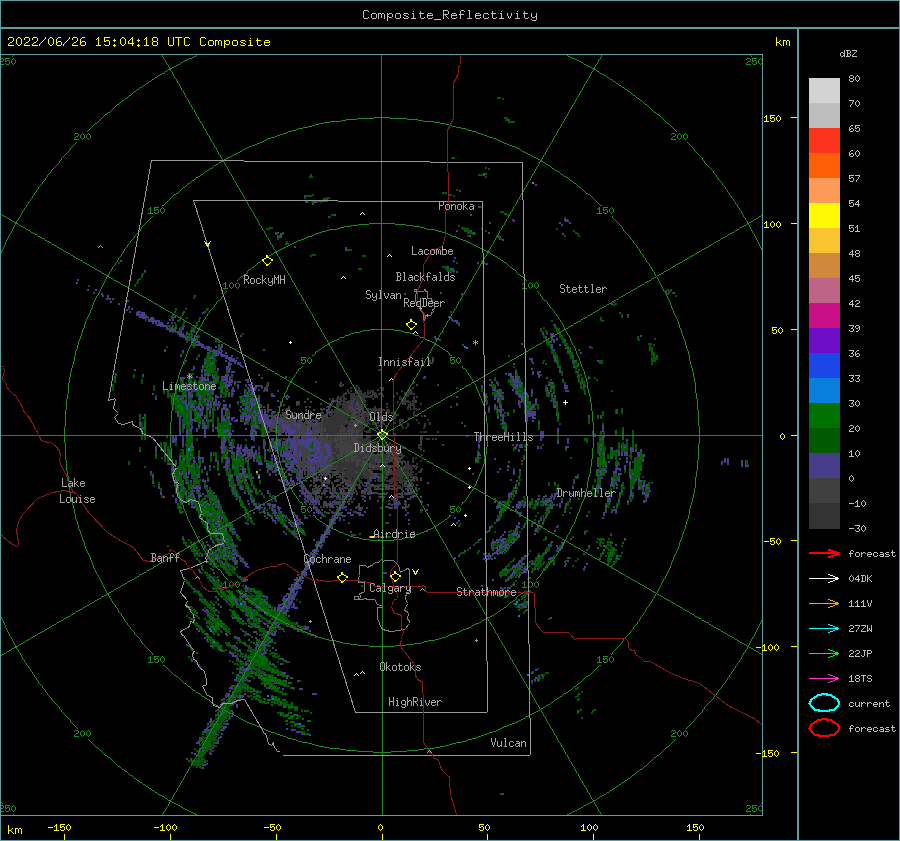Click the Calgary city label
Viewport: 900px width, 841px height.
point(390,588)
